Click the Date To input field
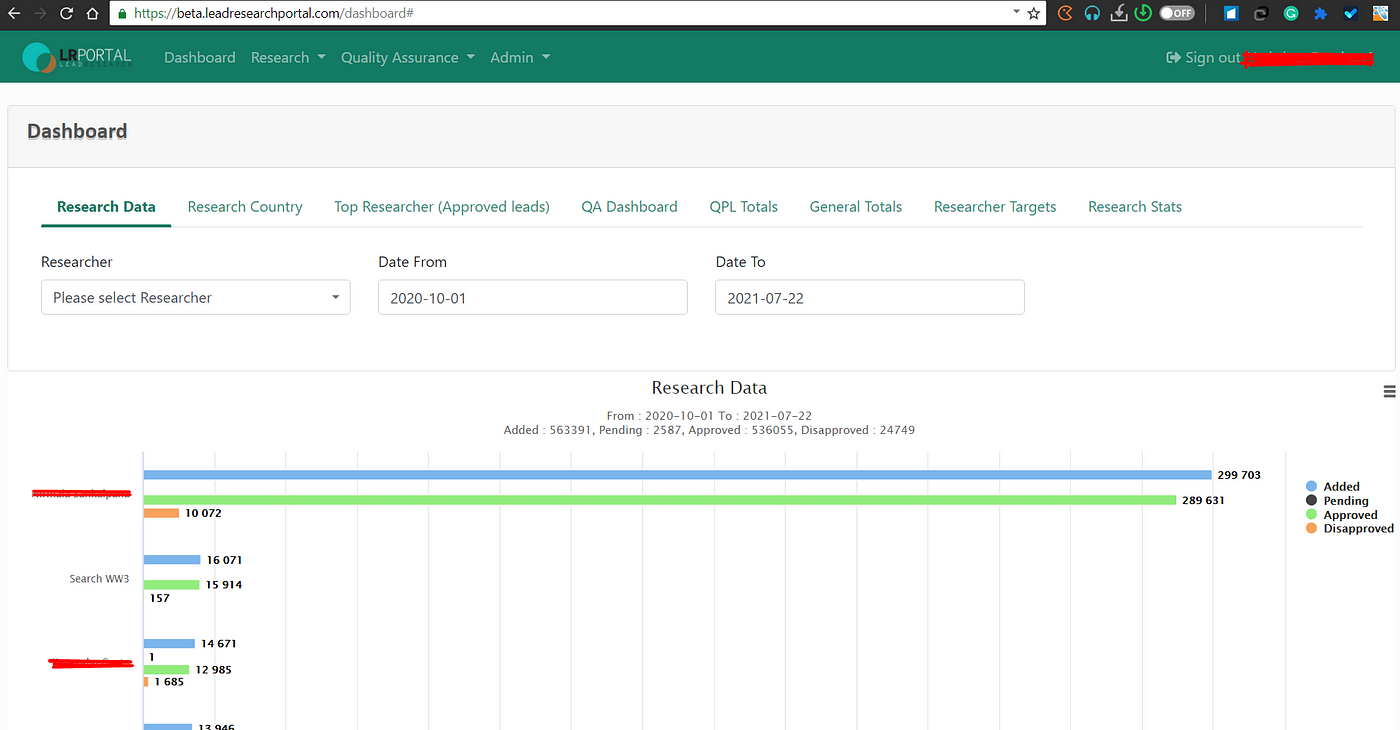 click(870, 297)
